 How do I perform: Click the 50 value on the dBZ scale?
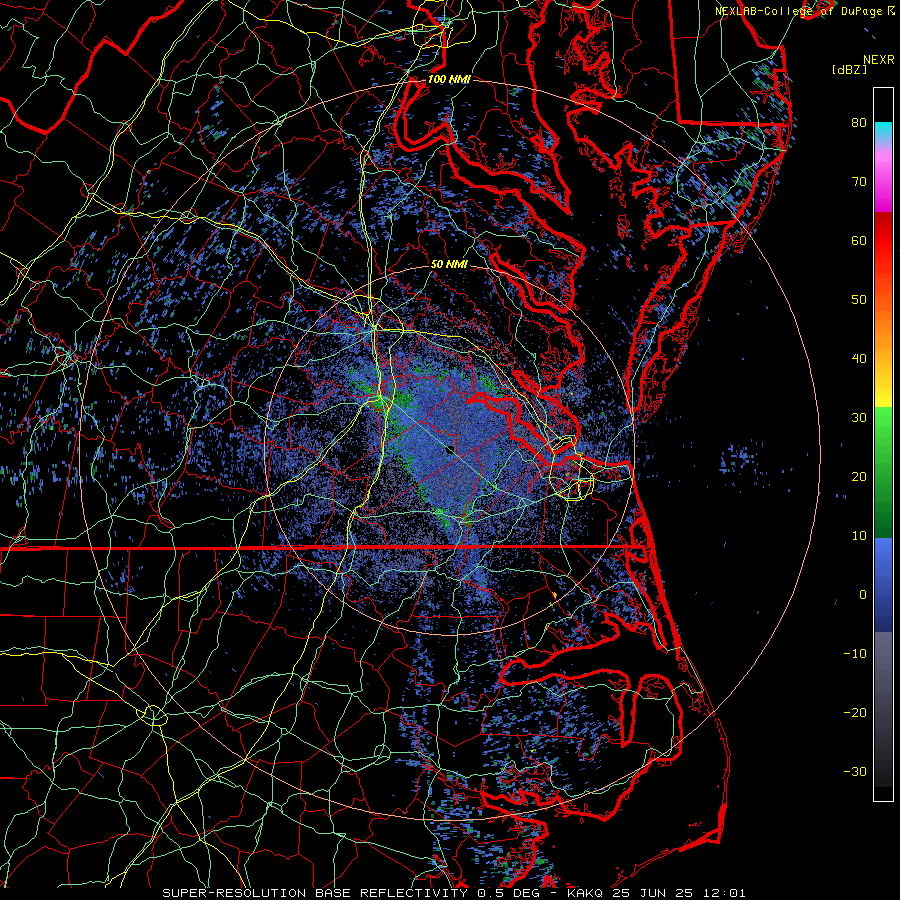click(x=859, y=300)
